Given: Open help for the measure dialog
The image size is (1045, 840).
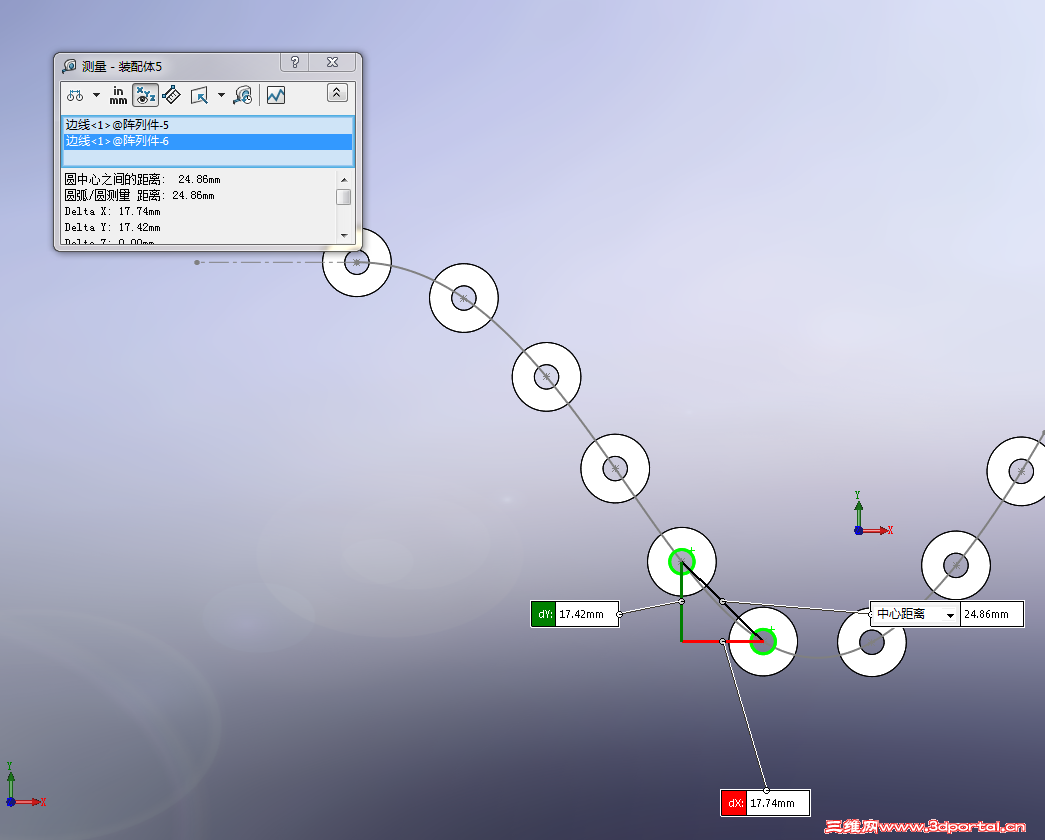Looking at the screenshot, I should click(295, 62).
